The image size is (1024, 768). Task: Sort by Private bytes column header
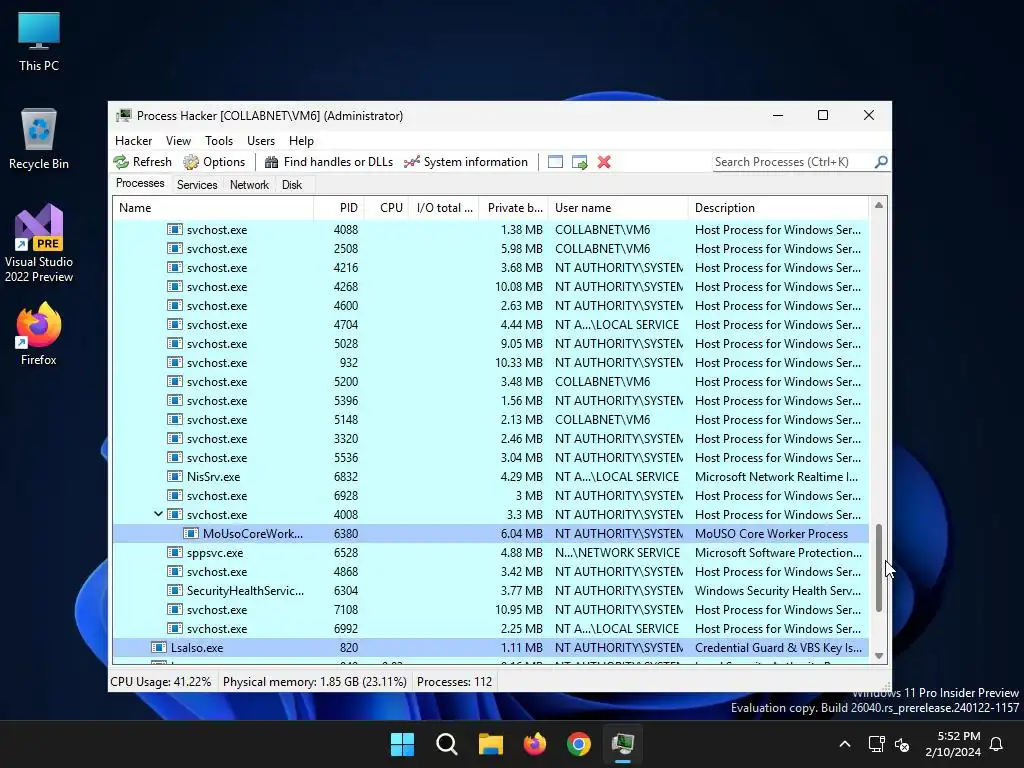click(x=514, y=208)
